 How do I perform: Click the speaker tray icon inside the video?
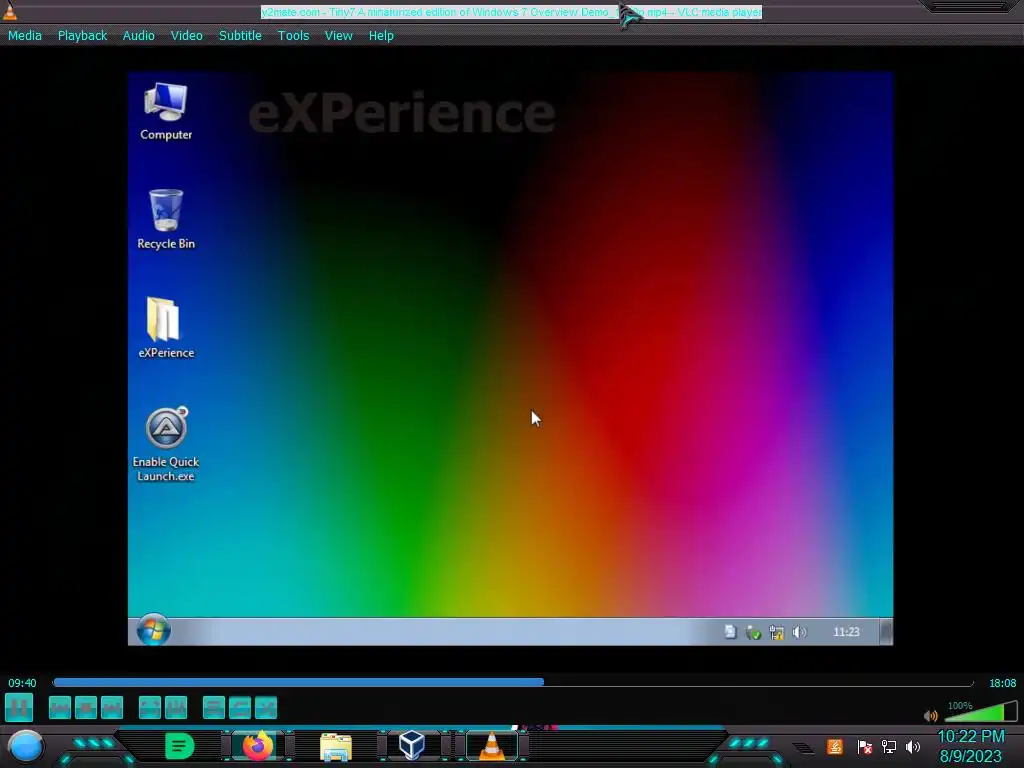(799, 632)
